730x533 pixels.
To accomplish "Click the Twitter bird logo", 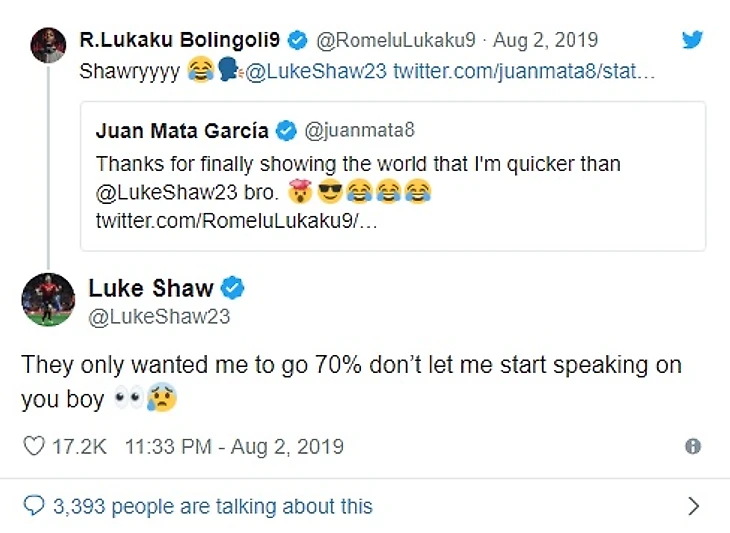I will (692, 41).
